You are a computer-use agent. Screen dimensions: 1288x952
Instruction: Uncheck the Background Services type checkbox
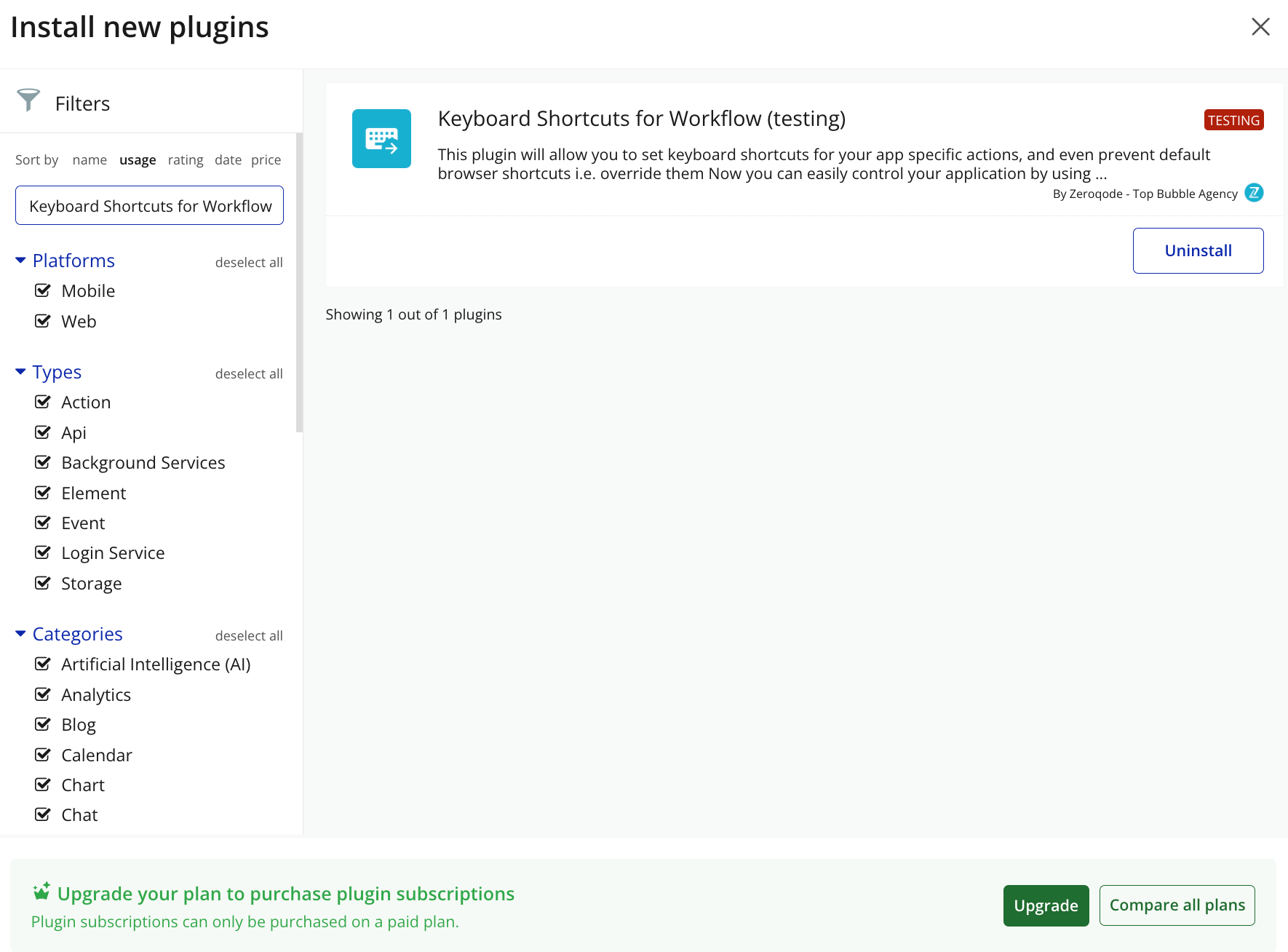coord(43,462)
